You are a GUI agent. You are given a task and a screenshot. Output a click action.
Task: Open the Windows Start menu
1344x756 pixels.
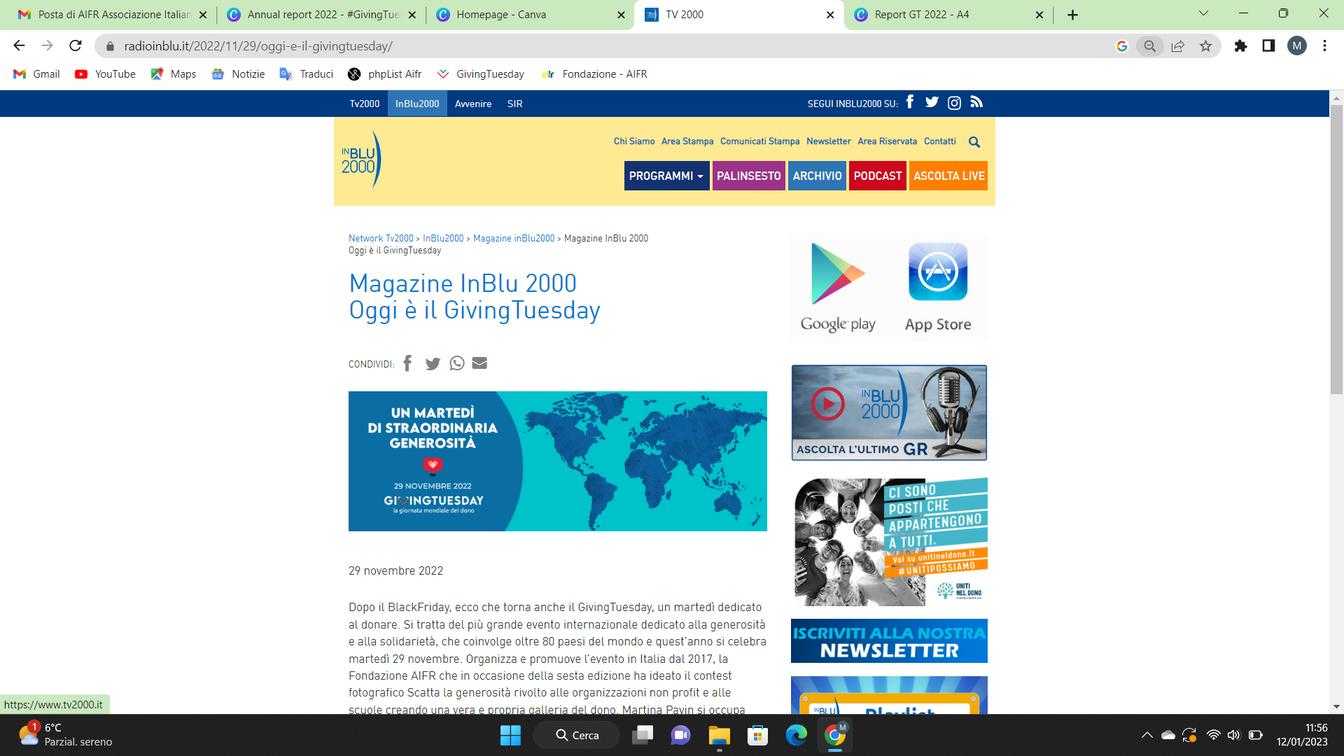pos(510,735)
